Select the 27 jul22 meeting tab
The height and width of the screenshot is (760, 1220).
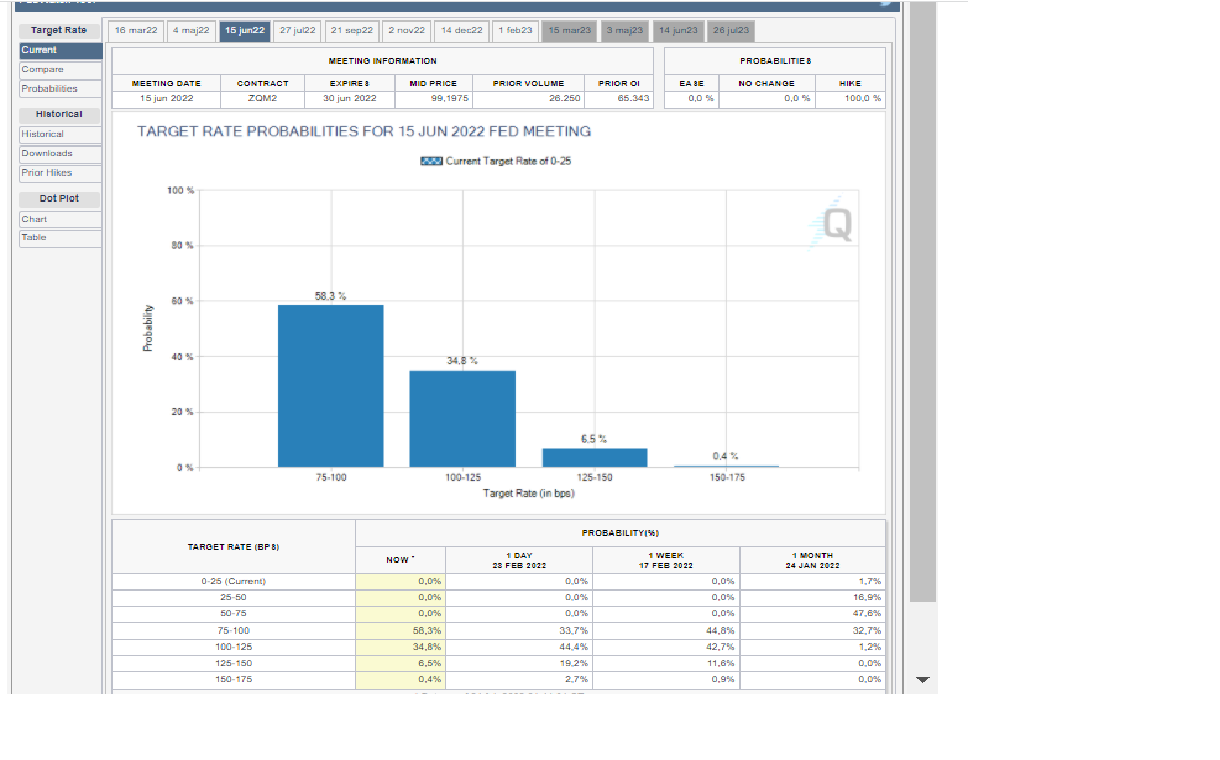[x=297, y=31]
